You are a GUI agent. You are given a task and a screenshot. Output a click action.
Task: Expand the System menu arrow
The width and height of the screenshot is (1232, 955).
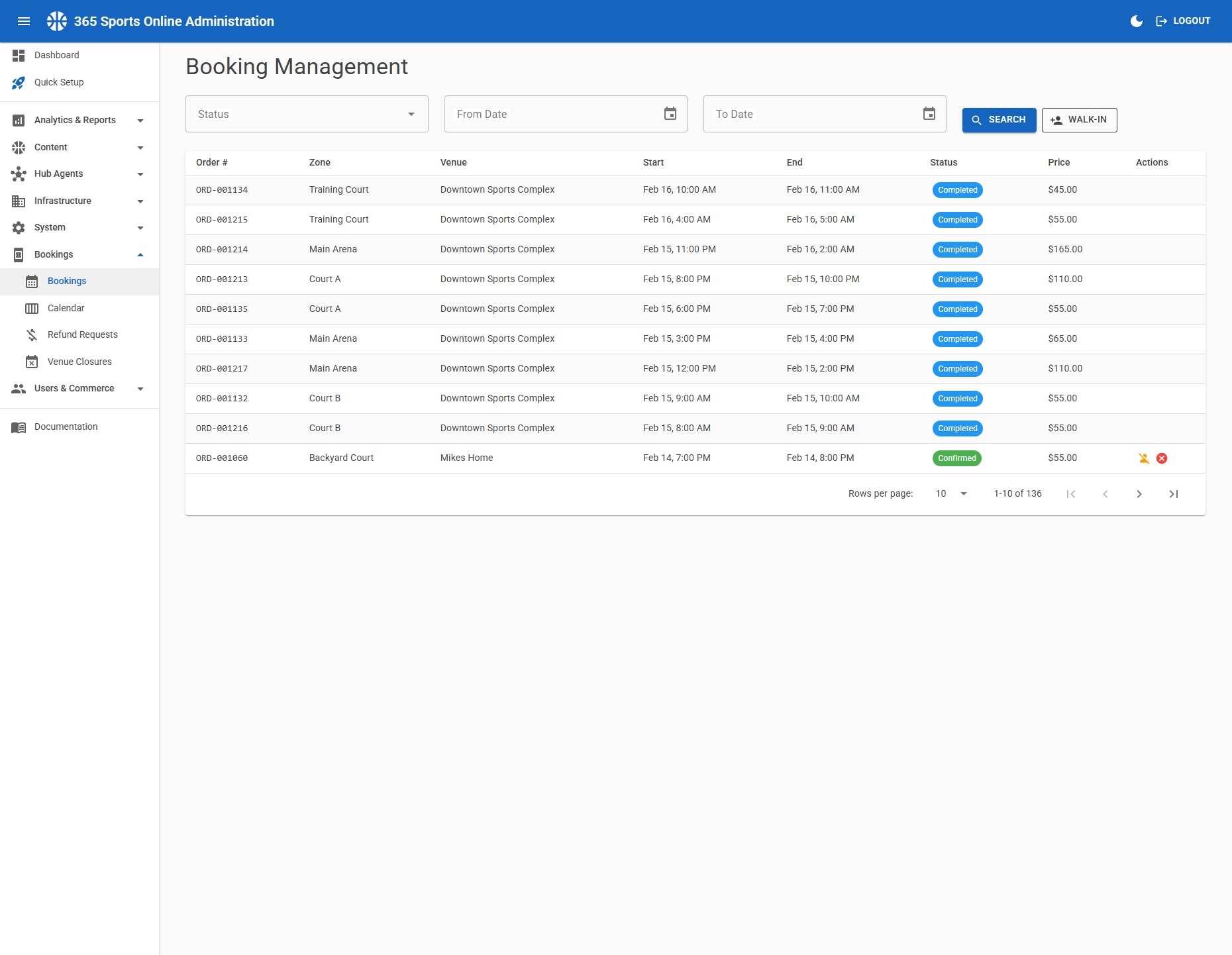[140, 228]
